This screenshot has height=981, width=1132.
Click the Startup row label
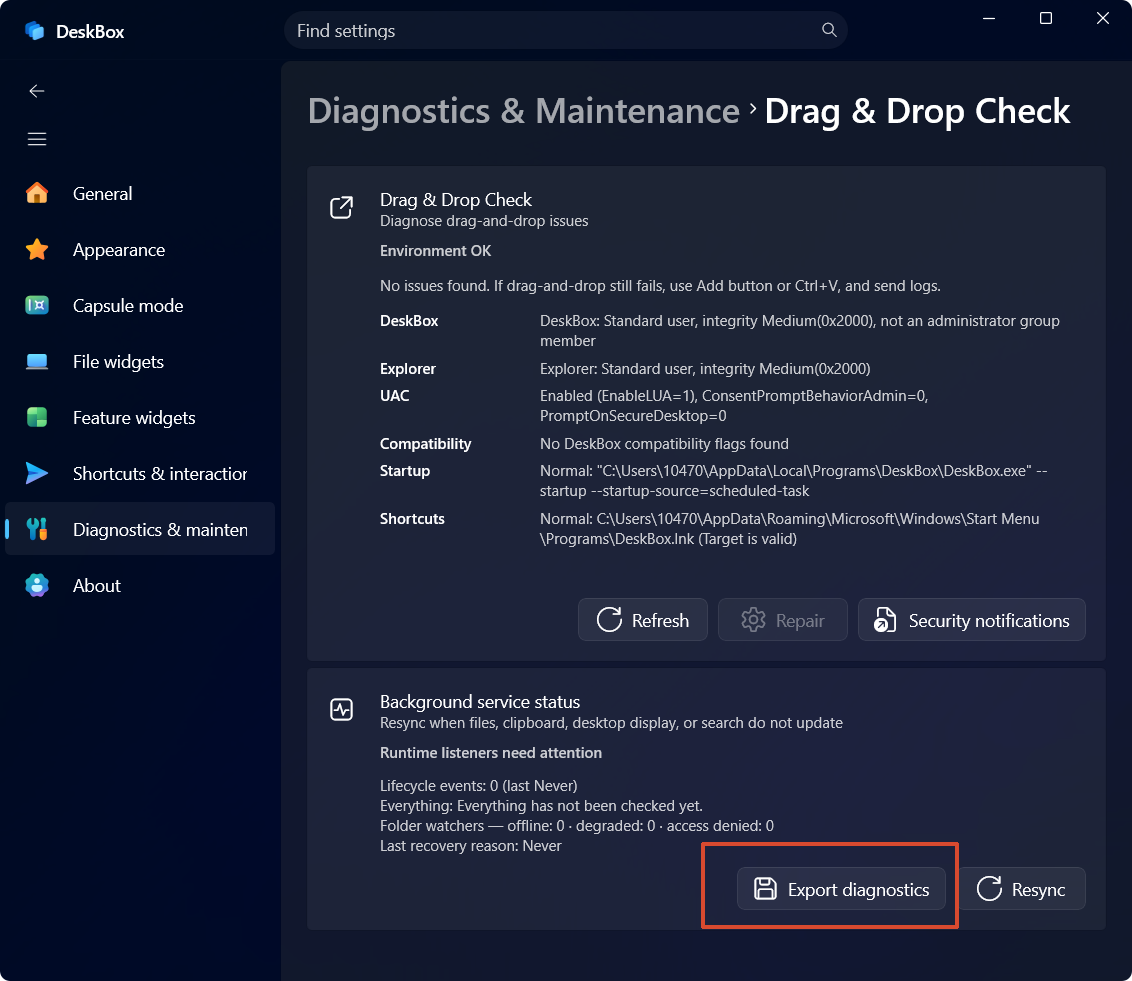pos(405,471)
